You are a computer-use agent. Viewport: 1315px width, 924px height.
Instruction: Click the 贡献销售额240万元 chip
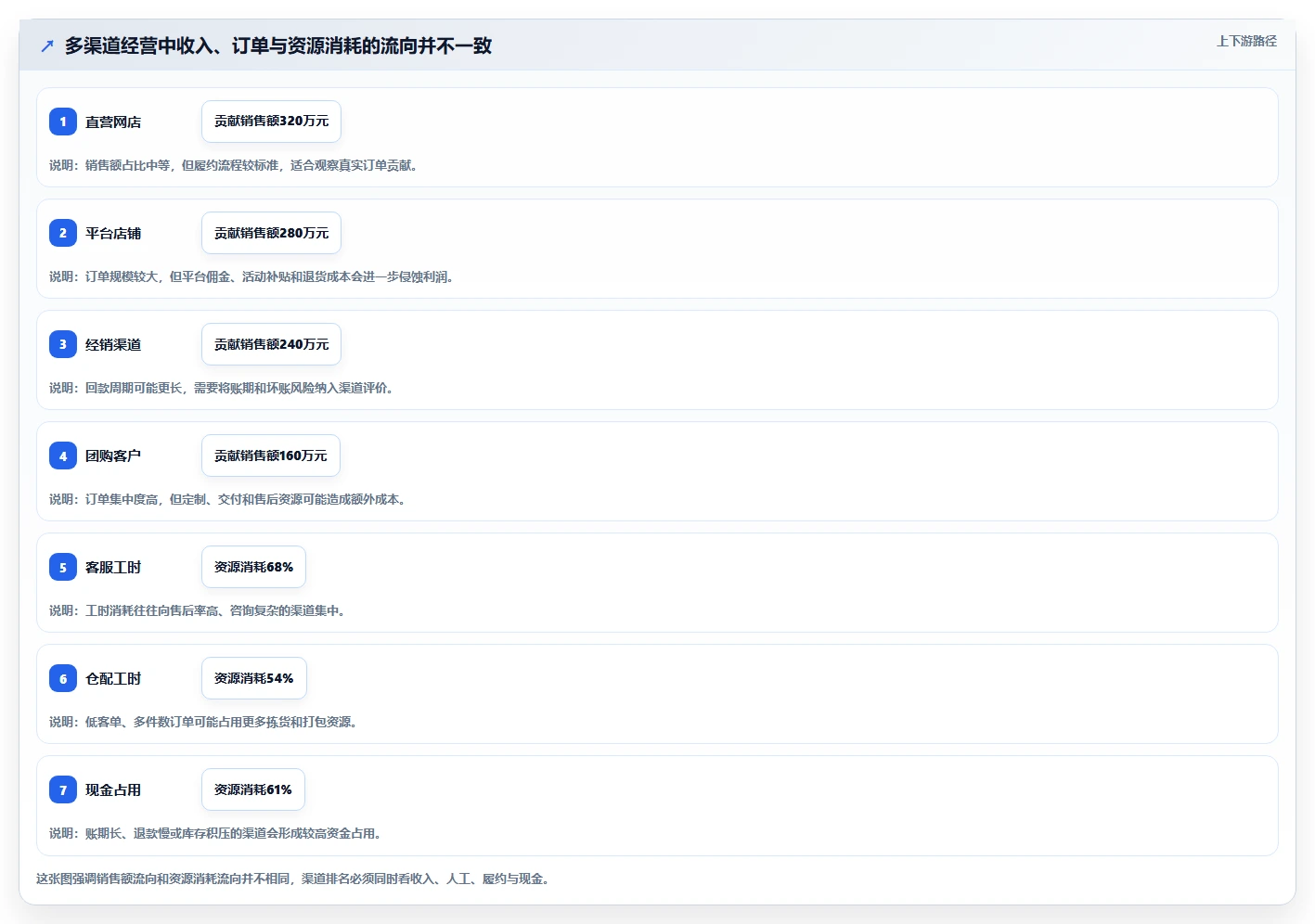[x=271, y=344]
